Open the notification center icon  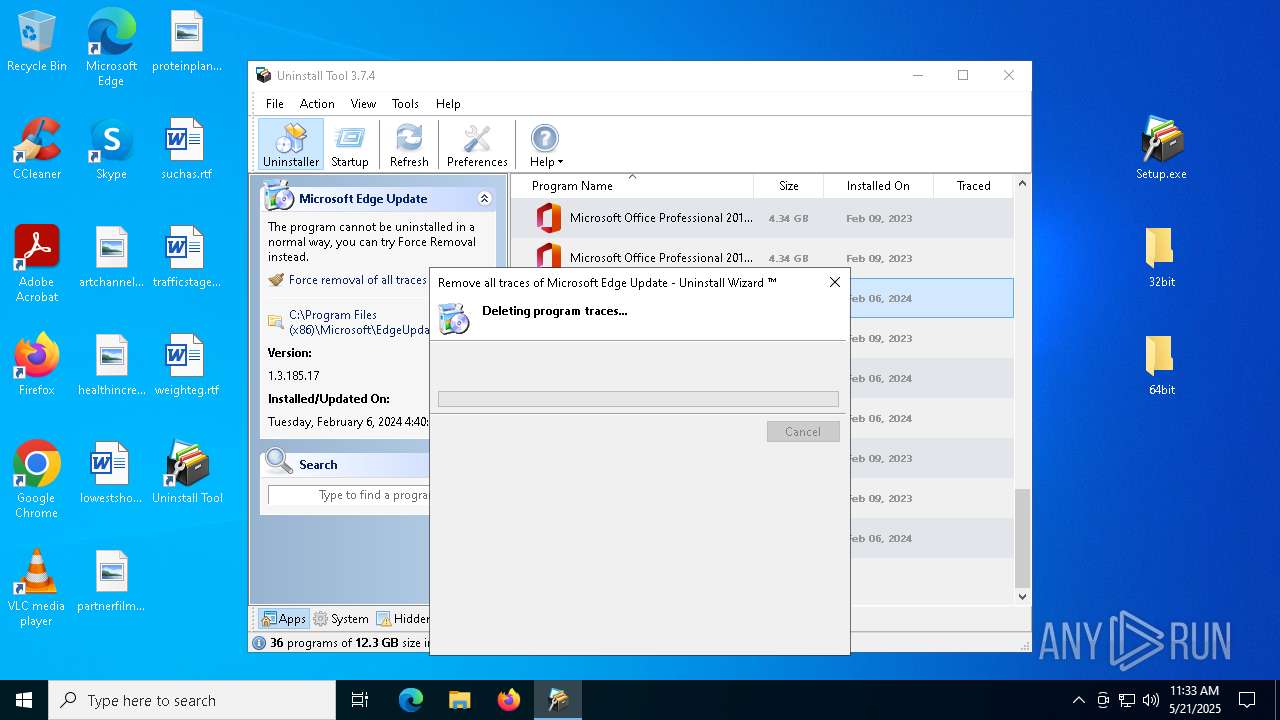point(1247,700)
